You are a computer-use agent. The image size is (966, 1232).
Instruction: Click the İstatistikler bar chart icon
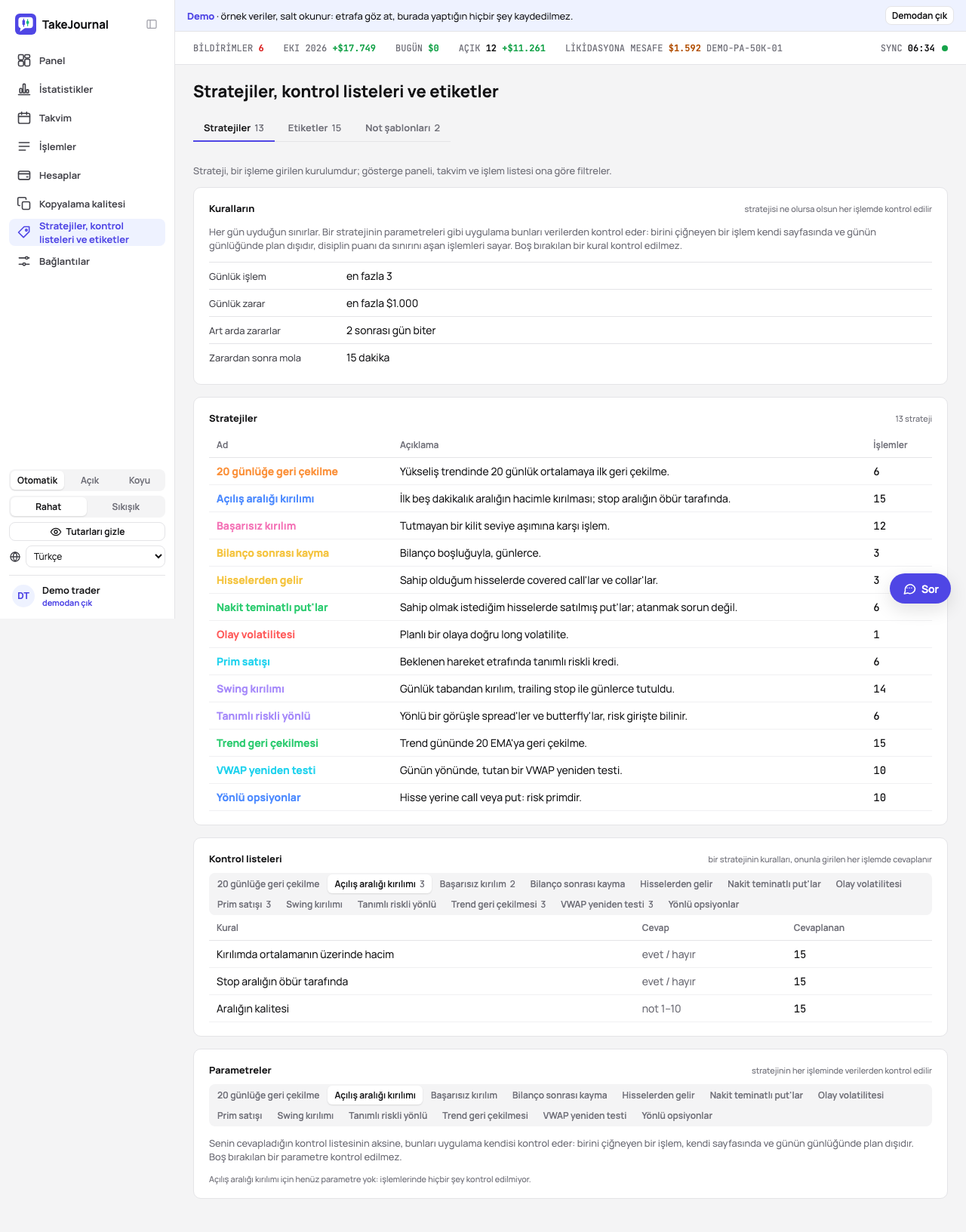pyautogui.click(x=24, y=89)
